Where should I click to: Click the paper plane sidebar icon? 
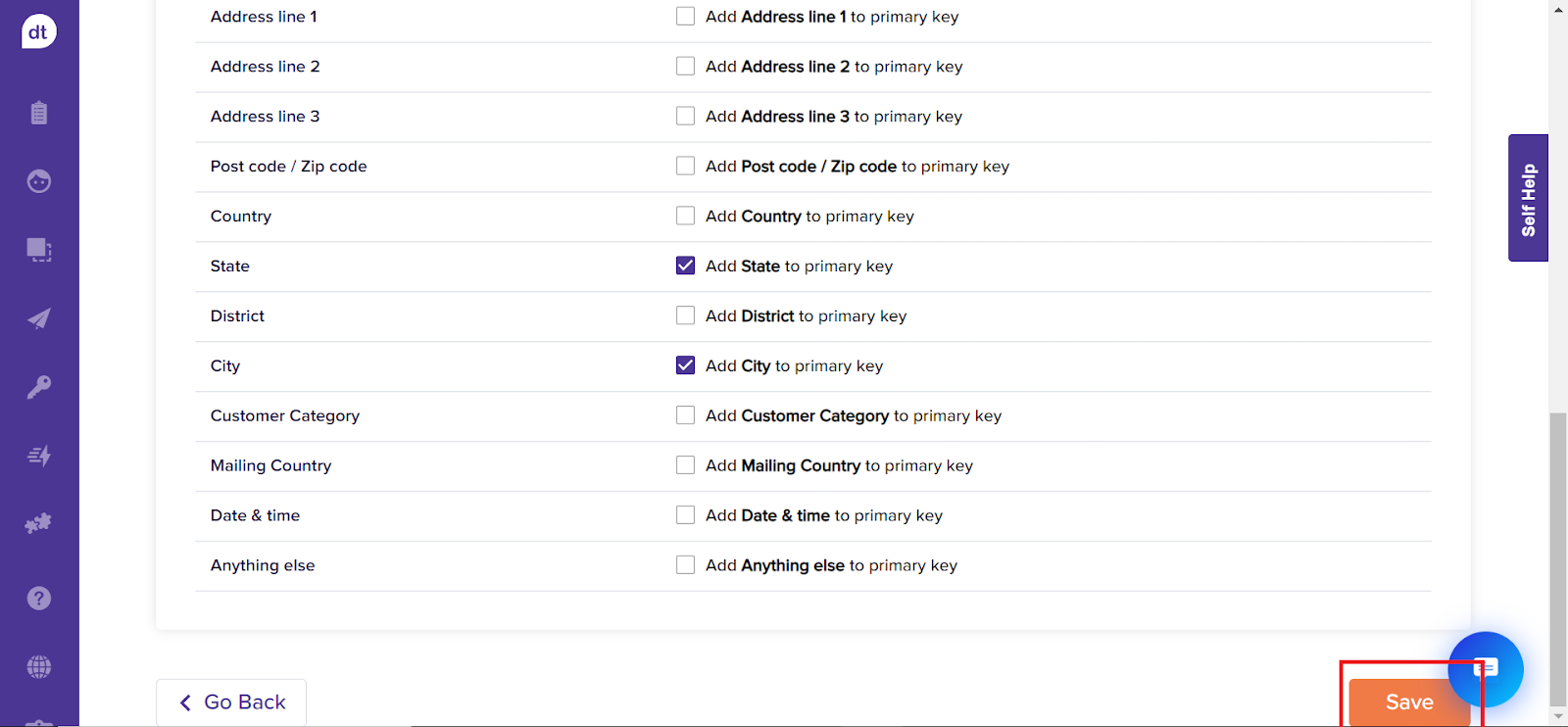coord(38,318)
